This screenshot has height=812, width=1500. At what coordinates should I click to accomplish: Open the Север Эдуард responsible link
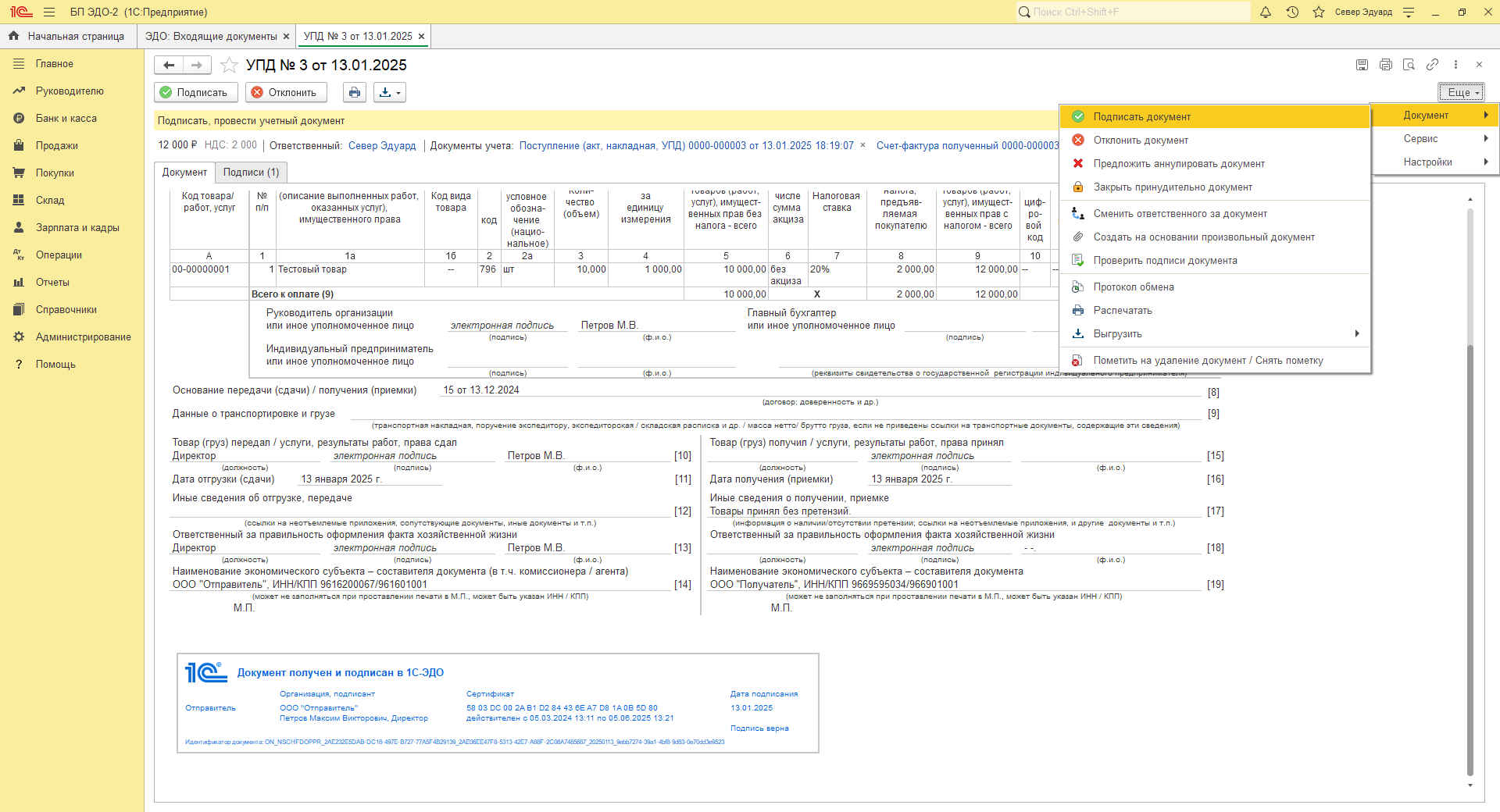[x=382, y=146]
